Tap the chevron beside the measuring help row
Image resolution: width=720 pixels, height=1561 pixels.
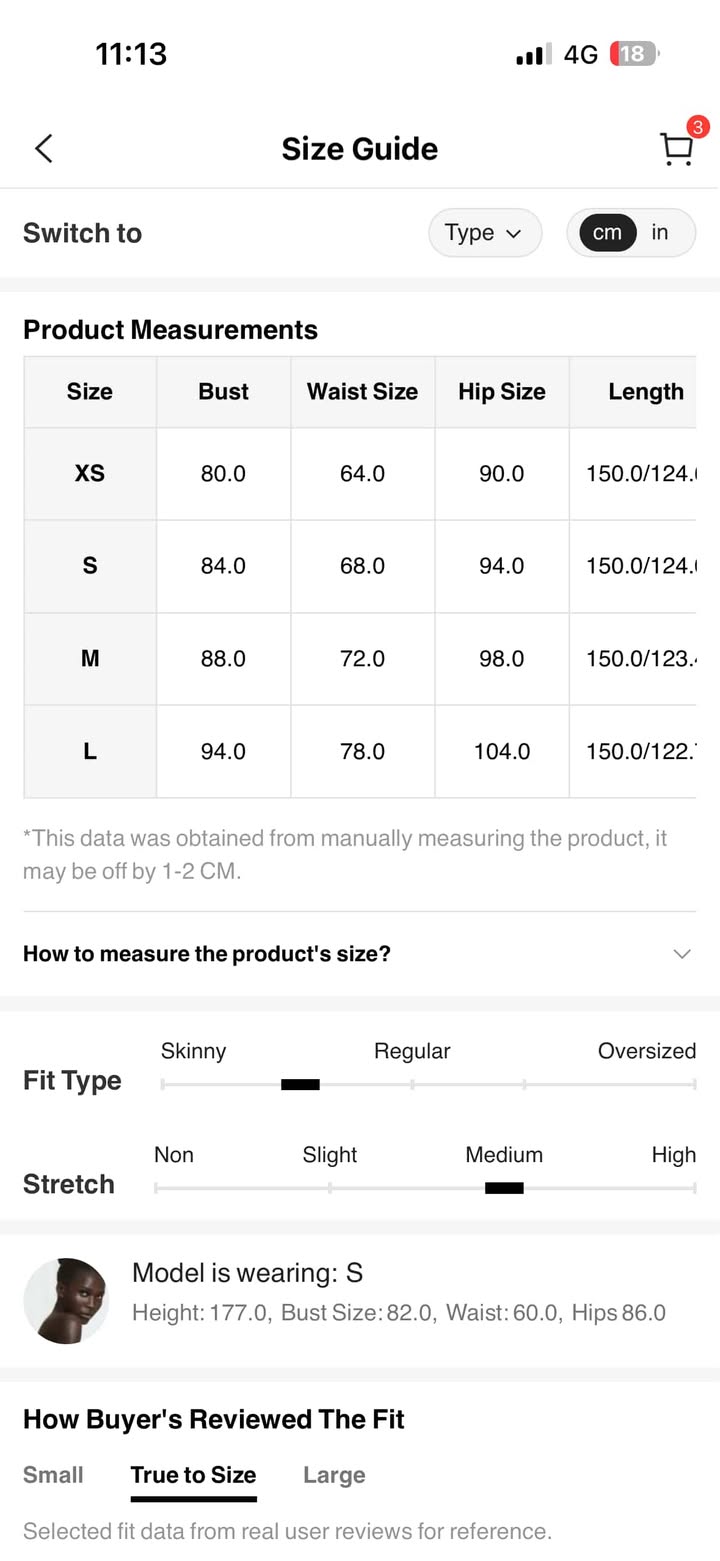point(682,954)
